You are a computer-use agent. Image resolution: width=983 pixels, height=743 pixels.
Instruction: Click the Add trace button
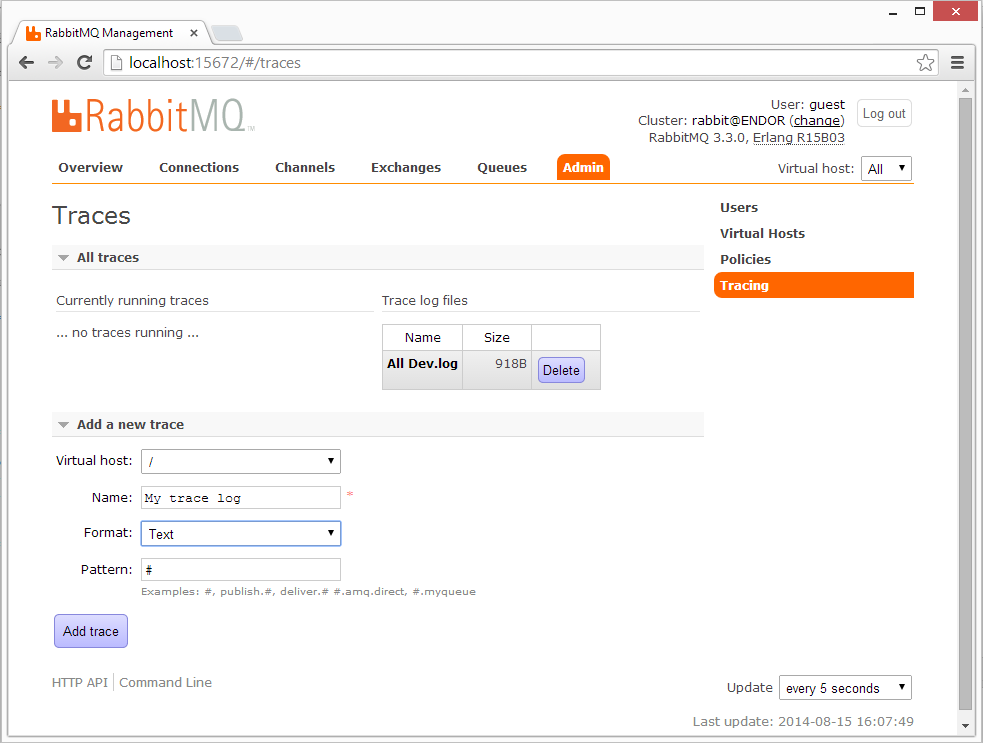pyautogui.click(x=91, y=631)
